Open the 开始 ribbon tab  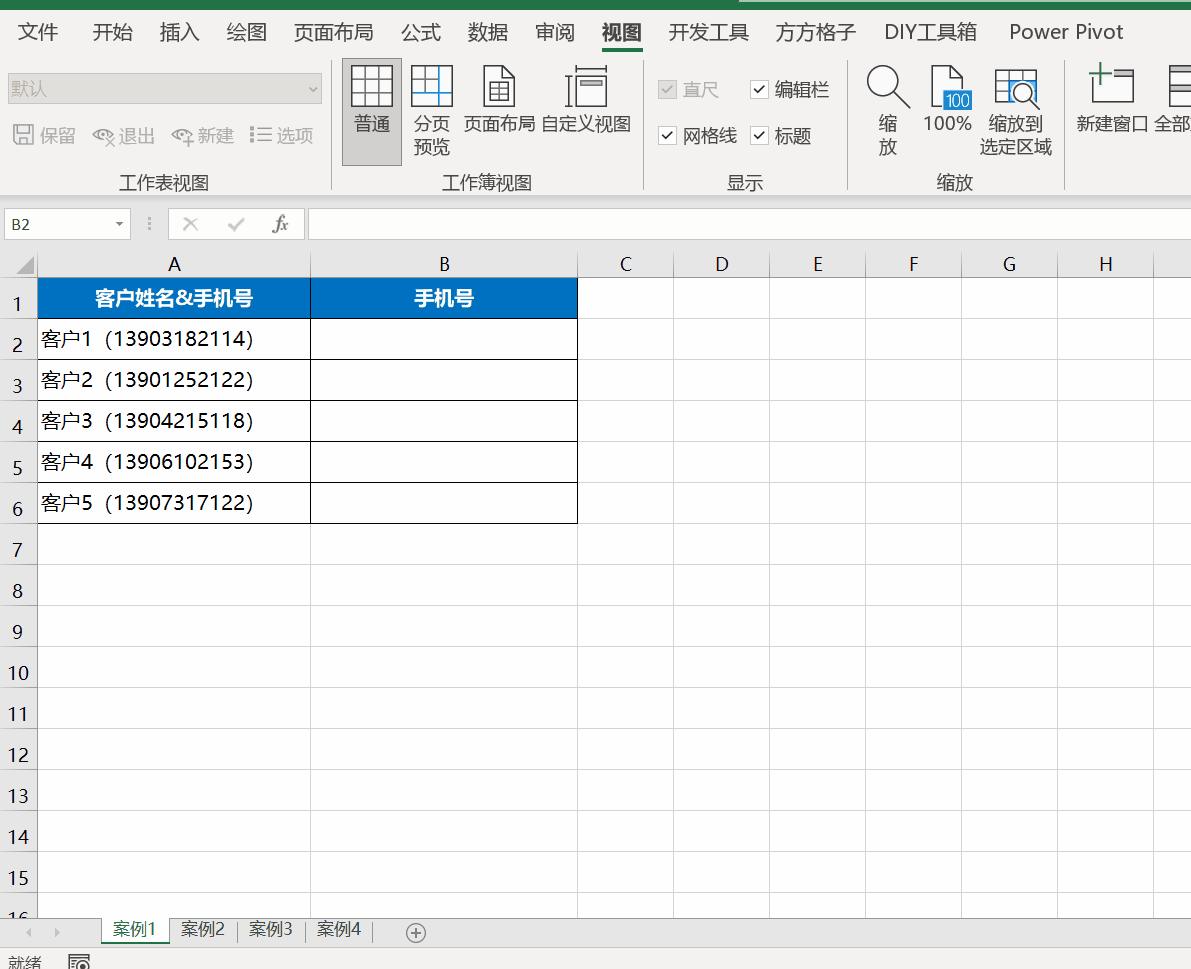112,32
